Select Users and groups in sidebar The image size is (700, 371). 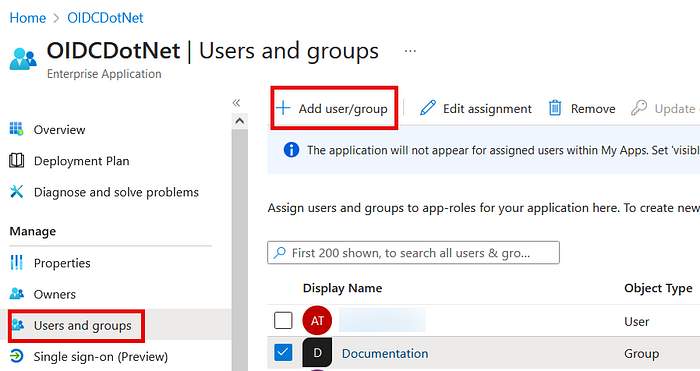point(83,326)
